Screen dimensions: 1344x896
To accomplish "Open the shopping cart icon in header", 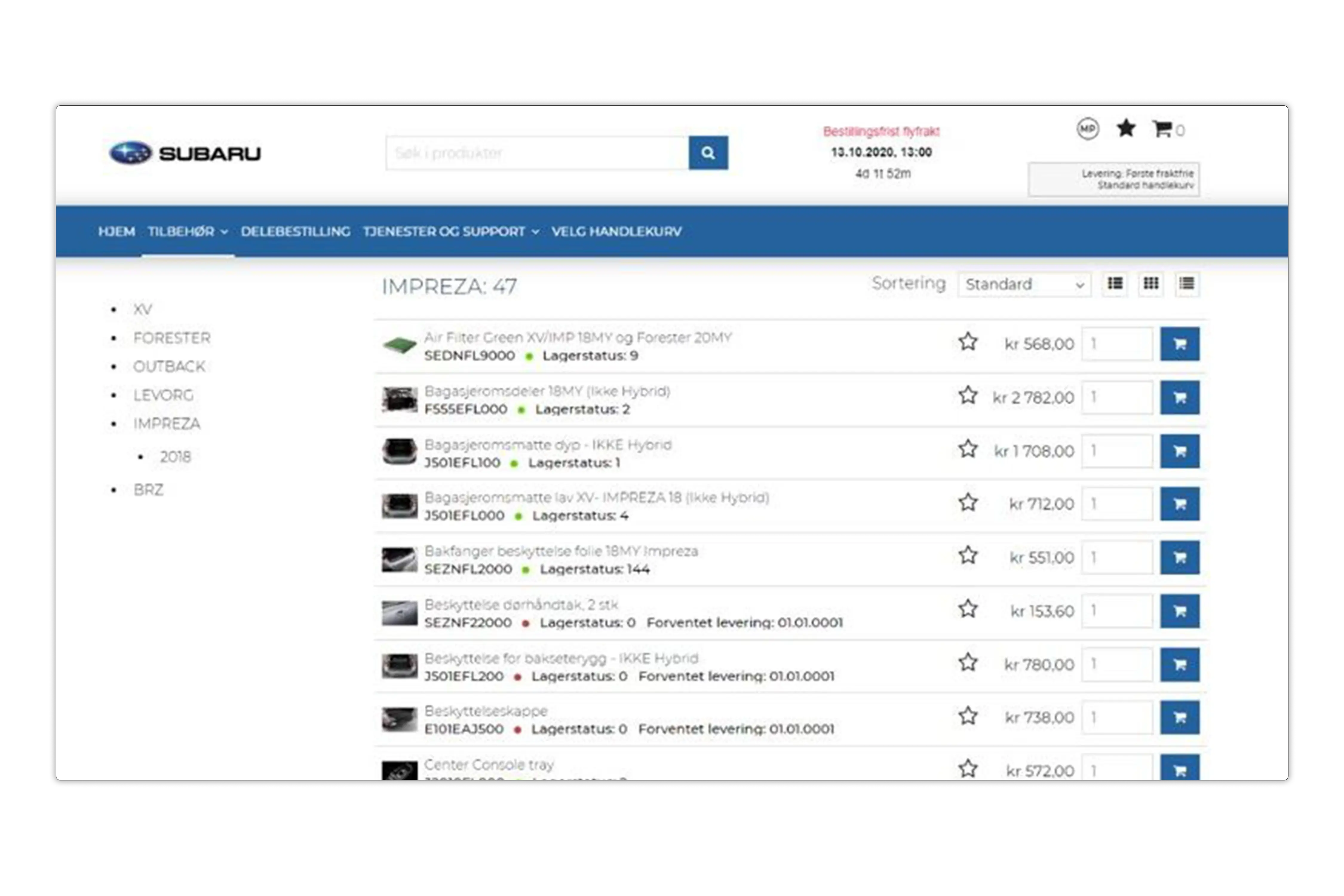I will pyautogui.click(x=1162, y=129).
